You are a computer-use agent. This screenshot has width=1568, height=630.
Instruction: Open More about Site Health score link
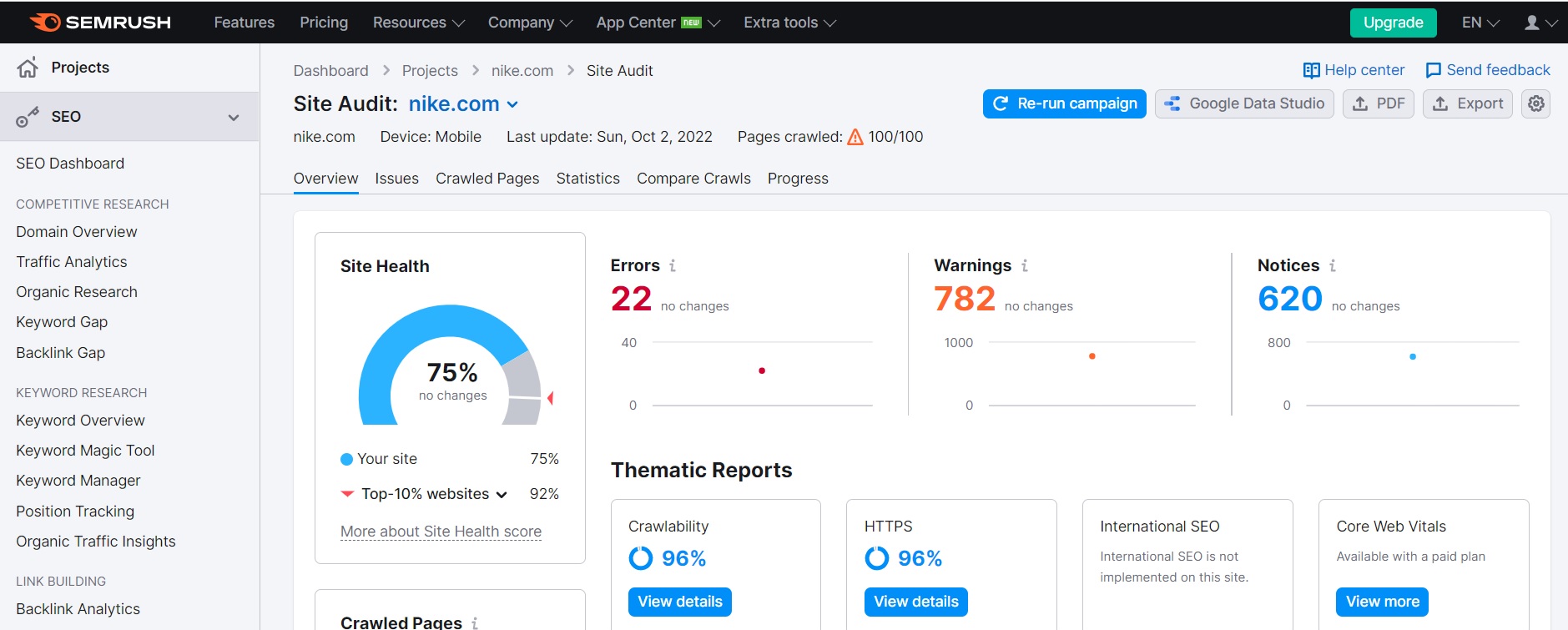tap(441, 532)
